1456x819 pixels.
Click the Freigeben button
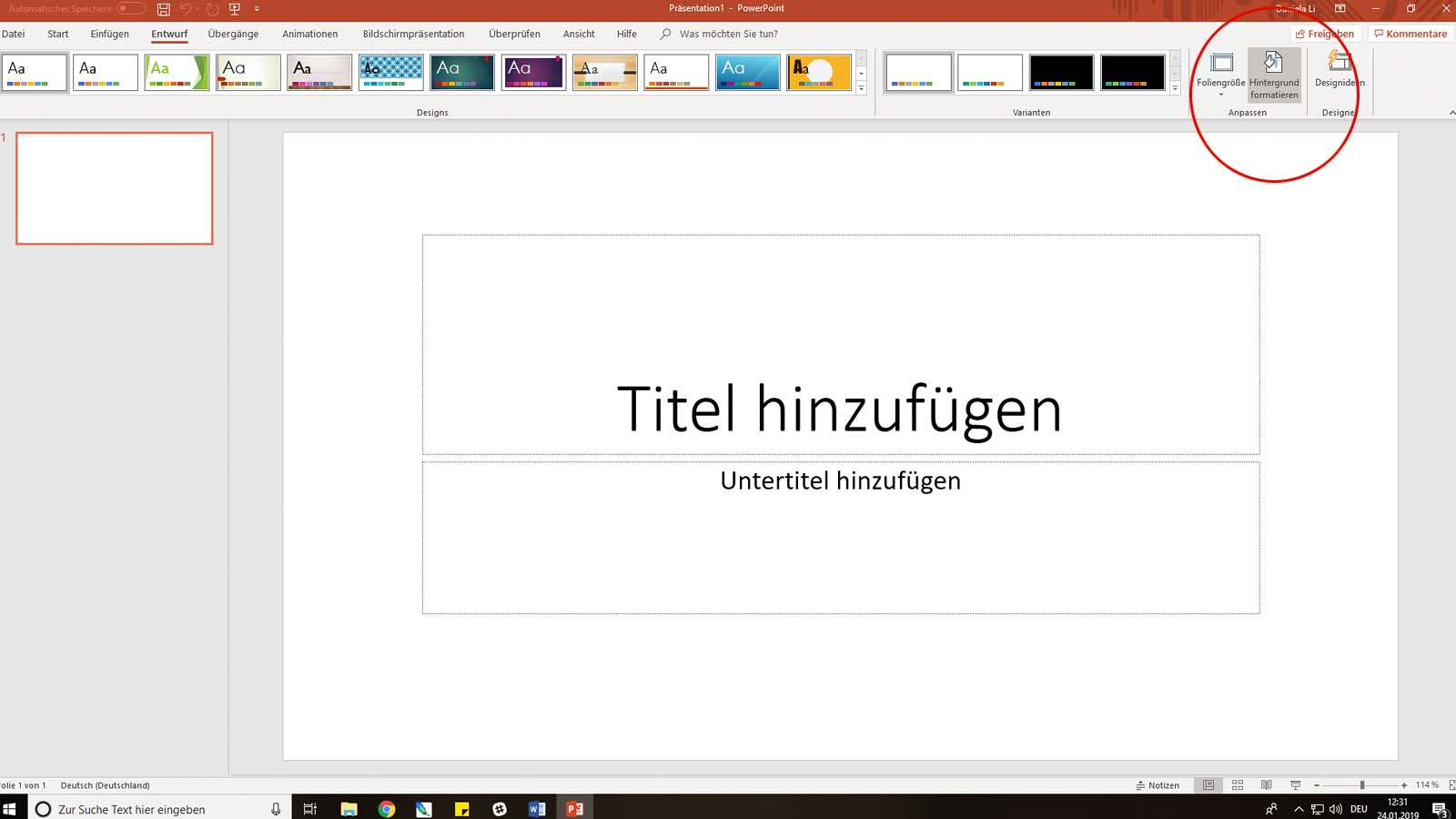[1325, 34]
